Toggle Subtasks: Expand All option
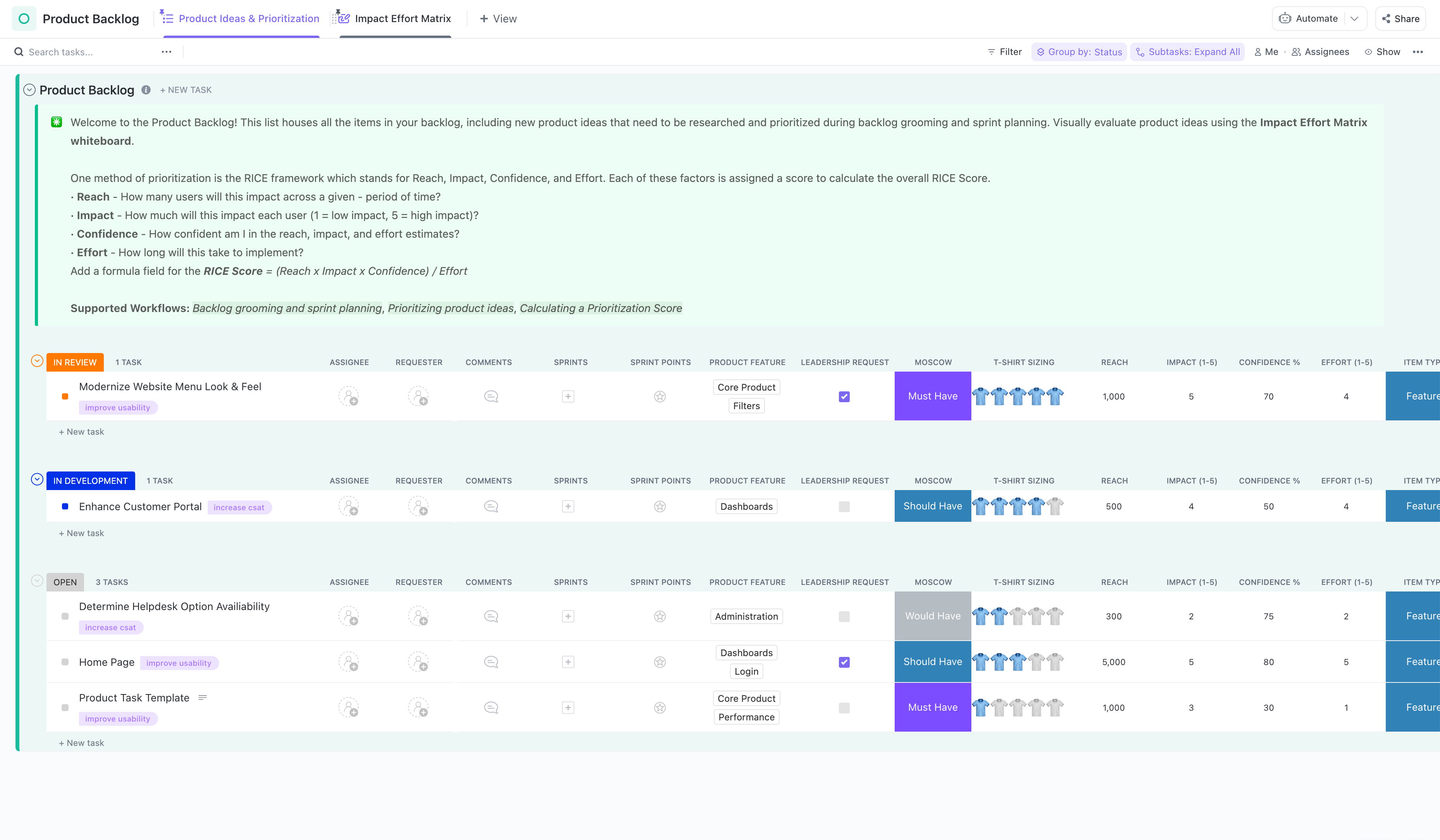 pos(1187,52)
